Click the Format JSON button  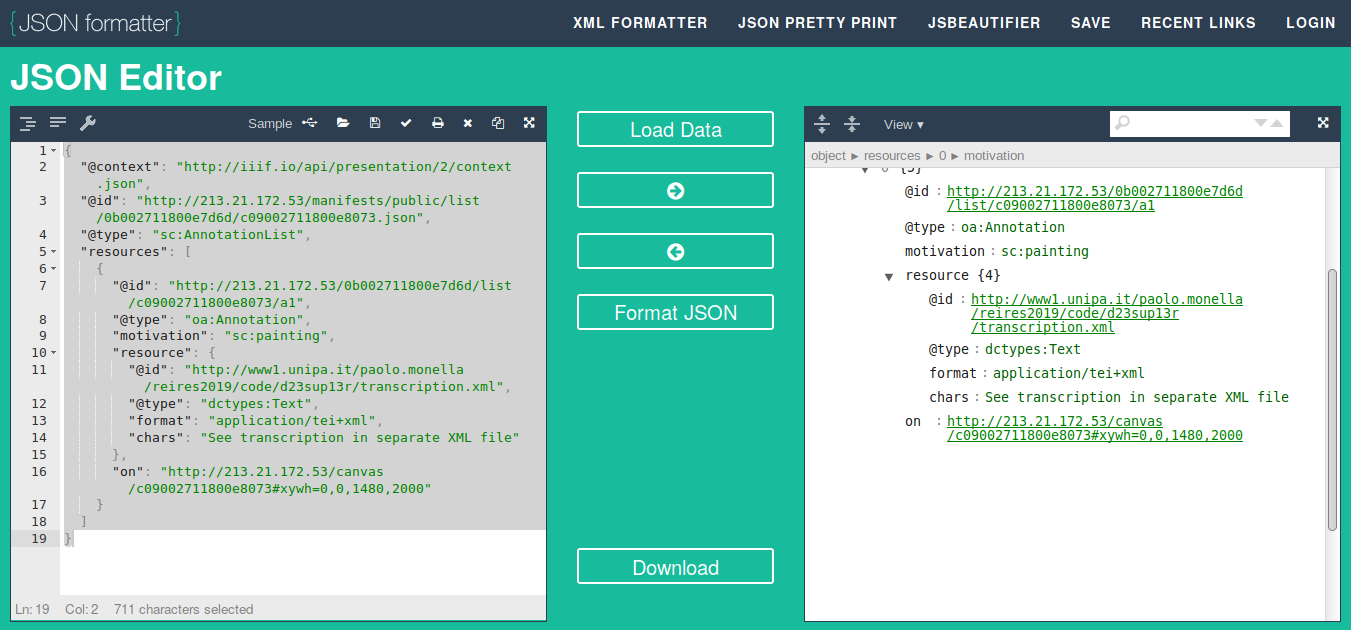click(675, 312)
